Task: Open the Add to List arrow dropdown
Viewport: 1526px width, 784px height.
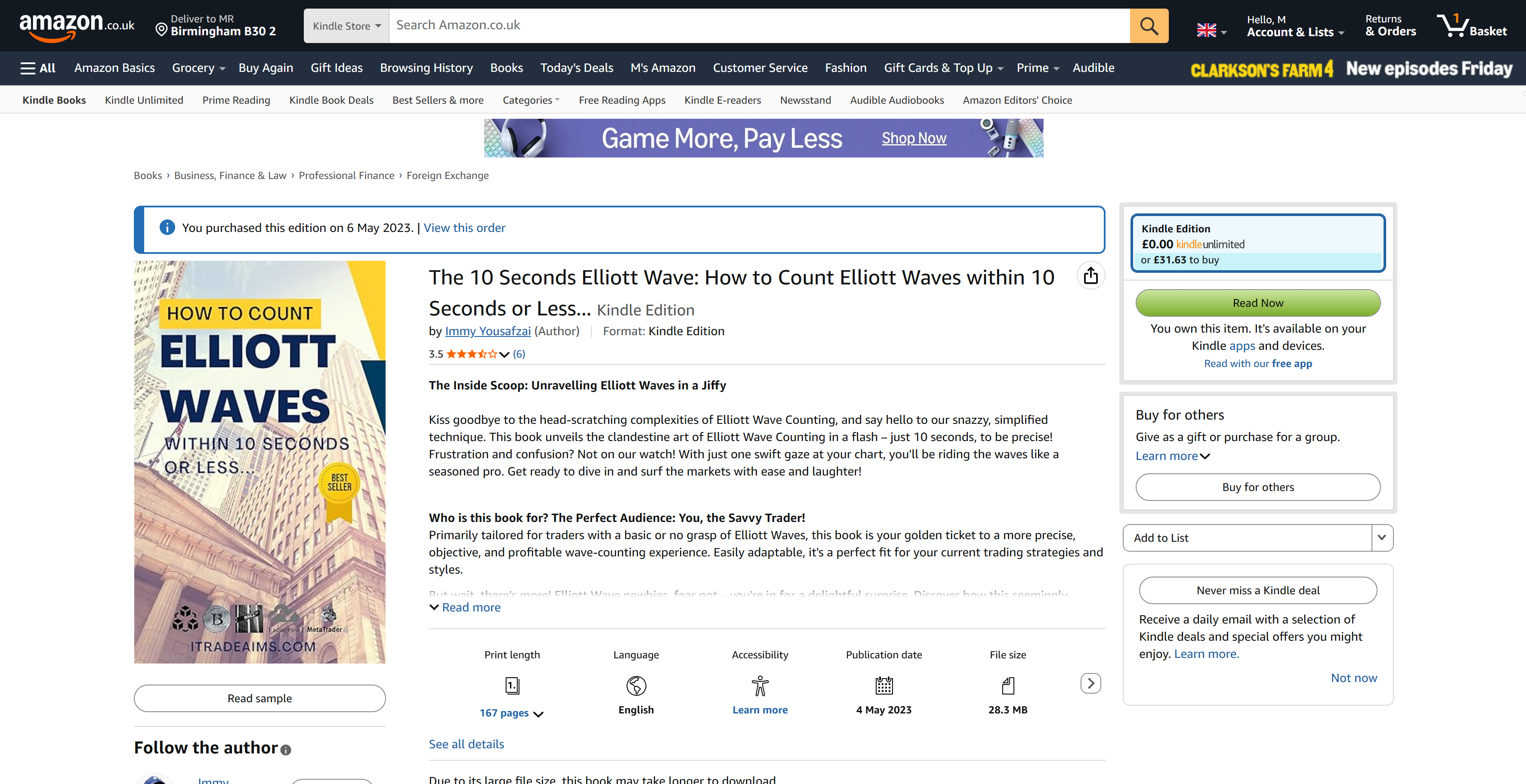Action: coord(1381,538)
